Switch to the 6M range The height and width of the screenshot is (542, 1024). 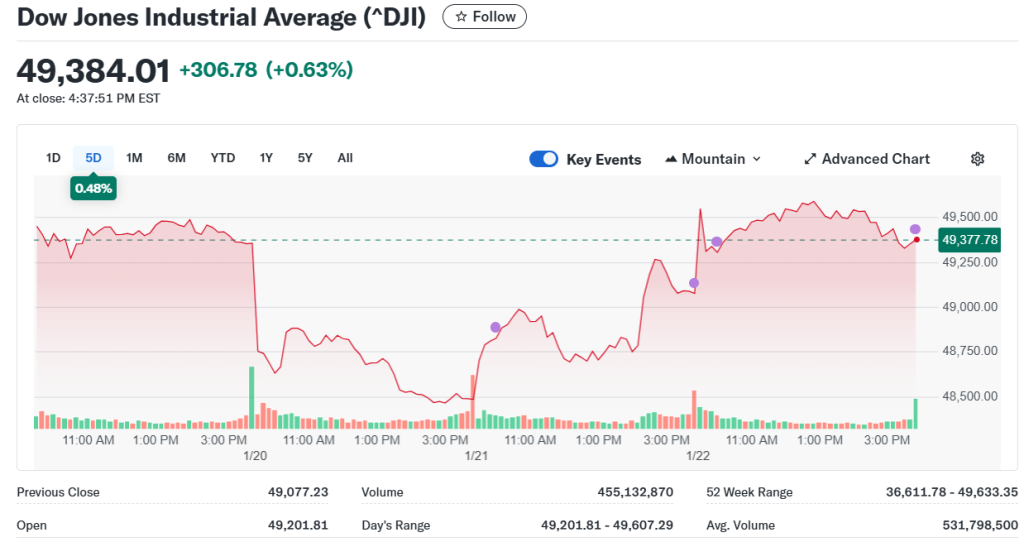pyautogui.click(x=176, y=158)
